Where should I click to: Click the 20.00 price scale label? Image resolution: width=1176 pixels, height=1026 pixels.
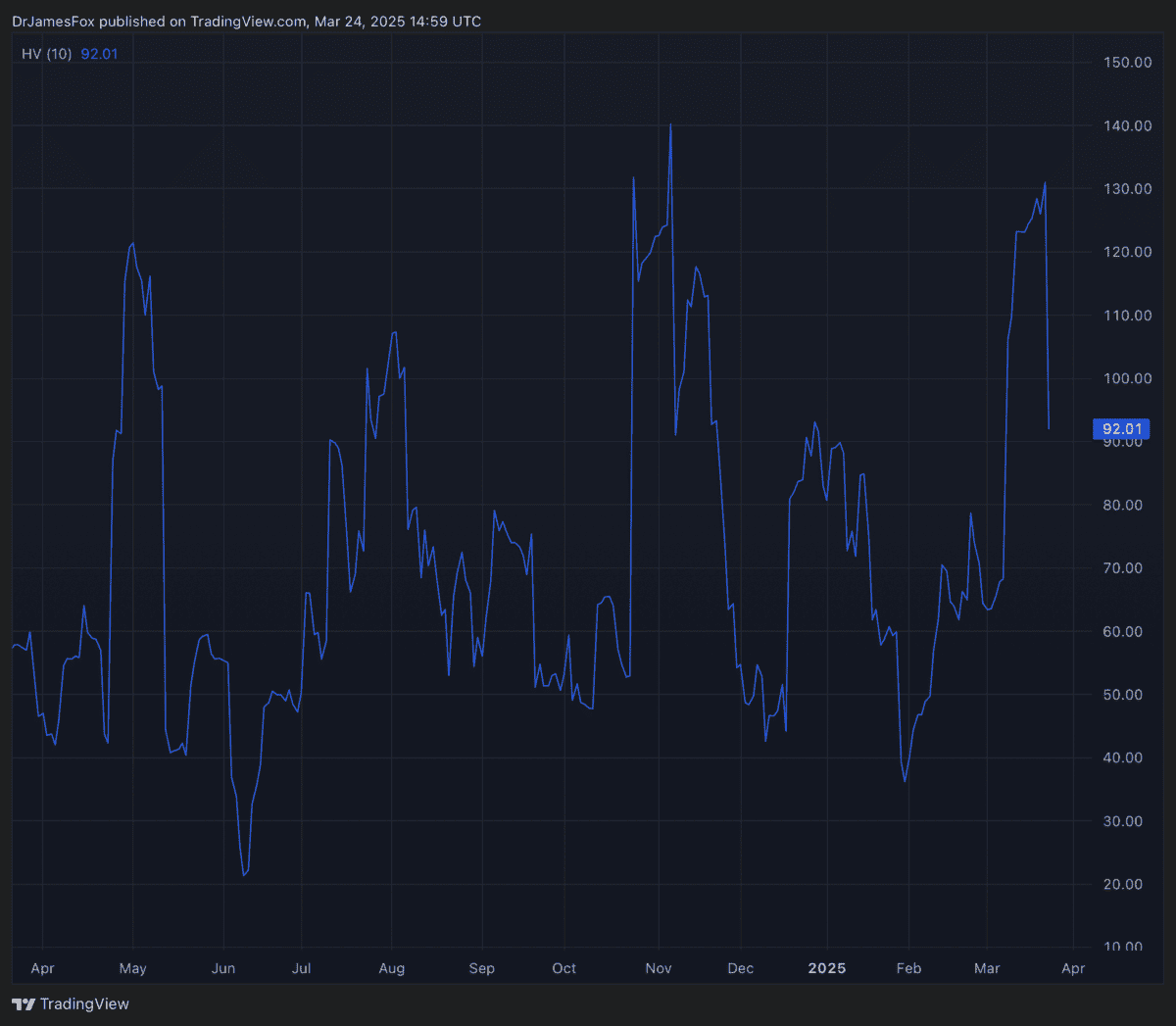(1127, 884)
